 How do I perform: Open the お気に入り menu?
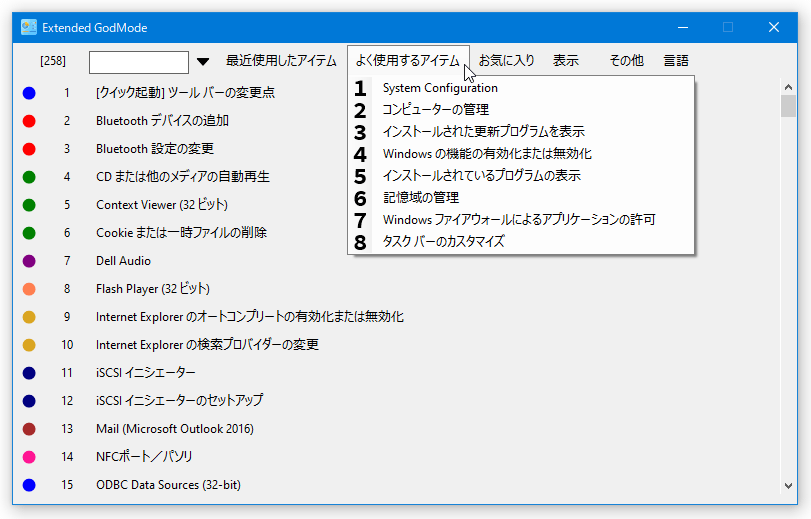506,61
